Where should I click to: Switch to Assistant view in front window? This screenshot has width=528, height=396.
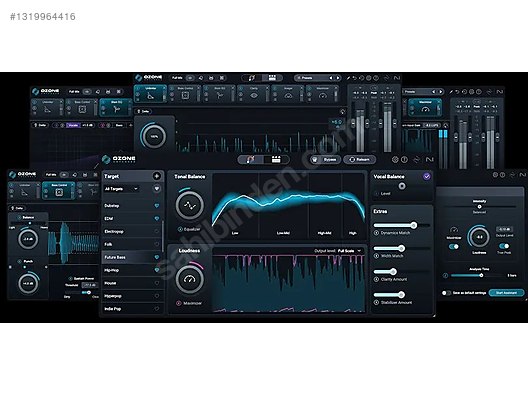251,159
